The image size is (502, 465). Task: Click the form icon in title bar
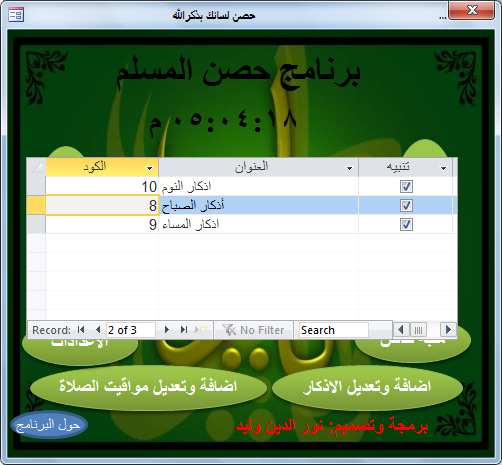click(x=16, y=15)
